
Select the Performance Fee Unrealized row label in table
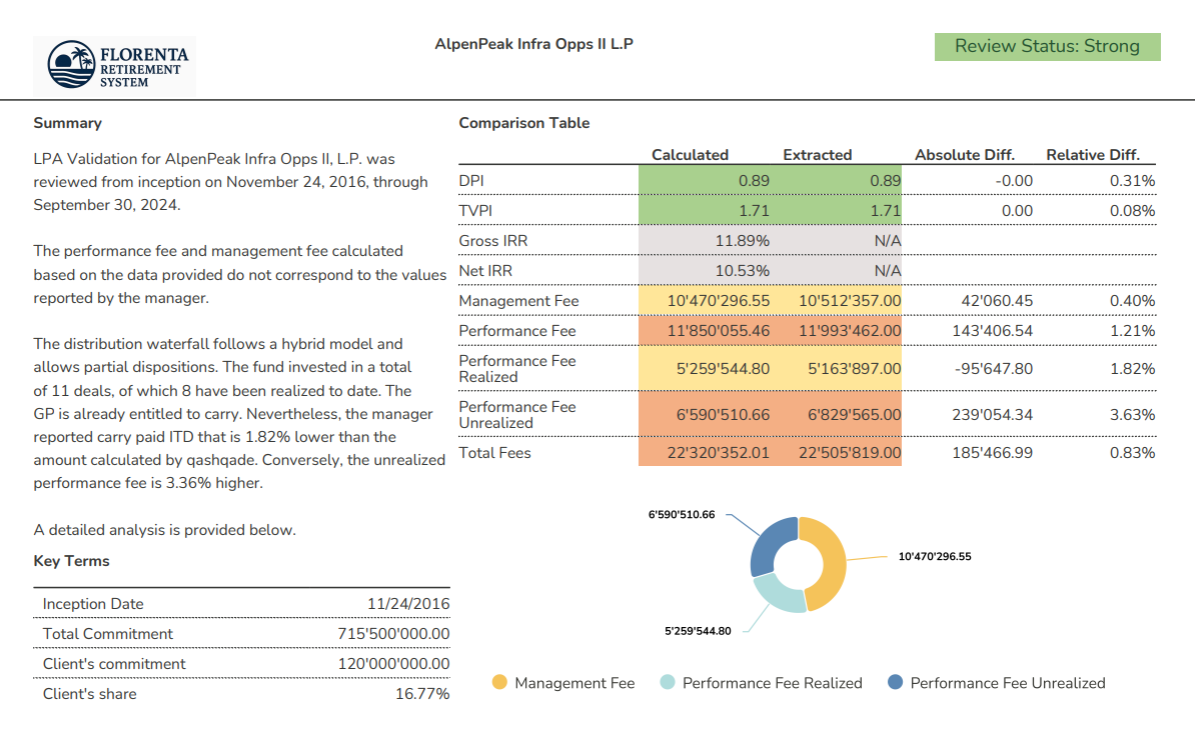coord(517,415)
